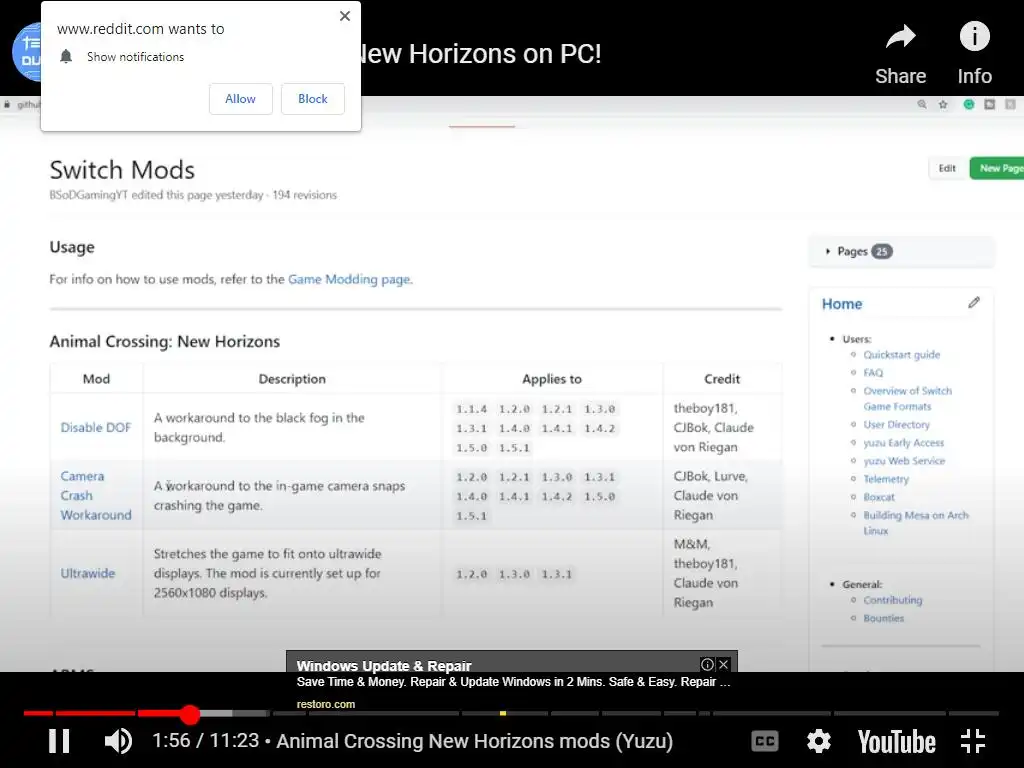The height and width of the screenshot is (768, 1024).
Task: Open the Disable DOF mod link
Action: coord(96,427)
